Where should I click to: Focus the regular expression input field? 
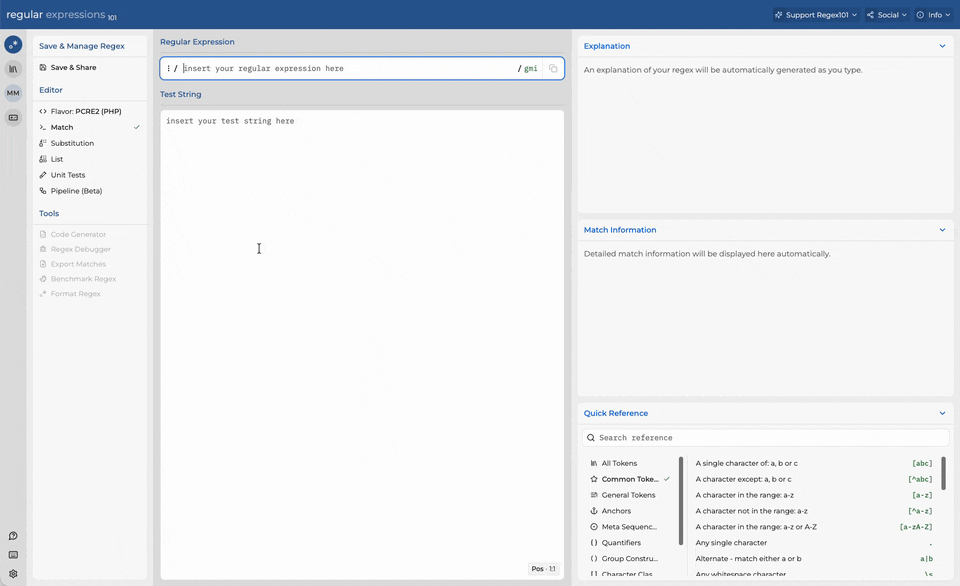[x=349, y=69]
